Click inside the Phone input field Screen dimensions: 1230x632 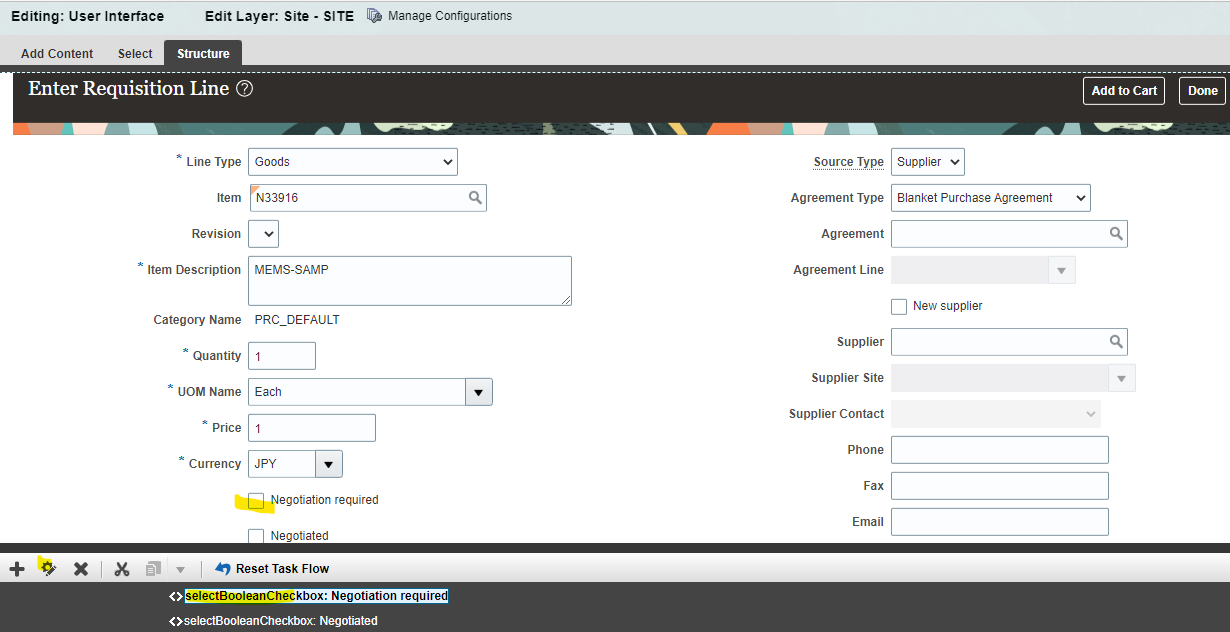[x=998, y=449]
